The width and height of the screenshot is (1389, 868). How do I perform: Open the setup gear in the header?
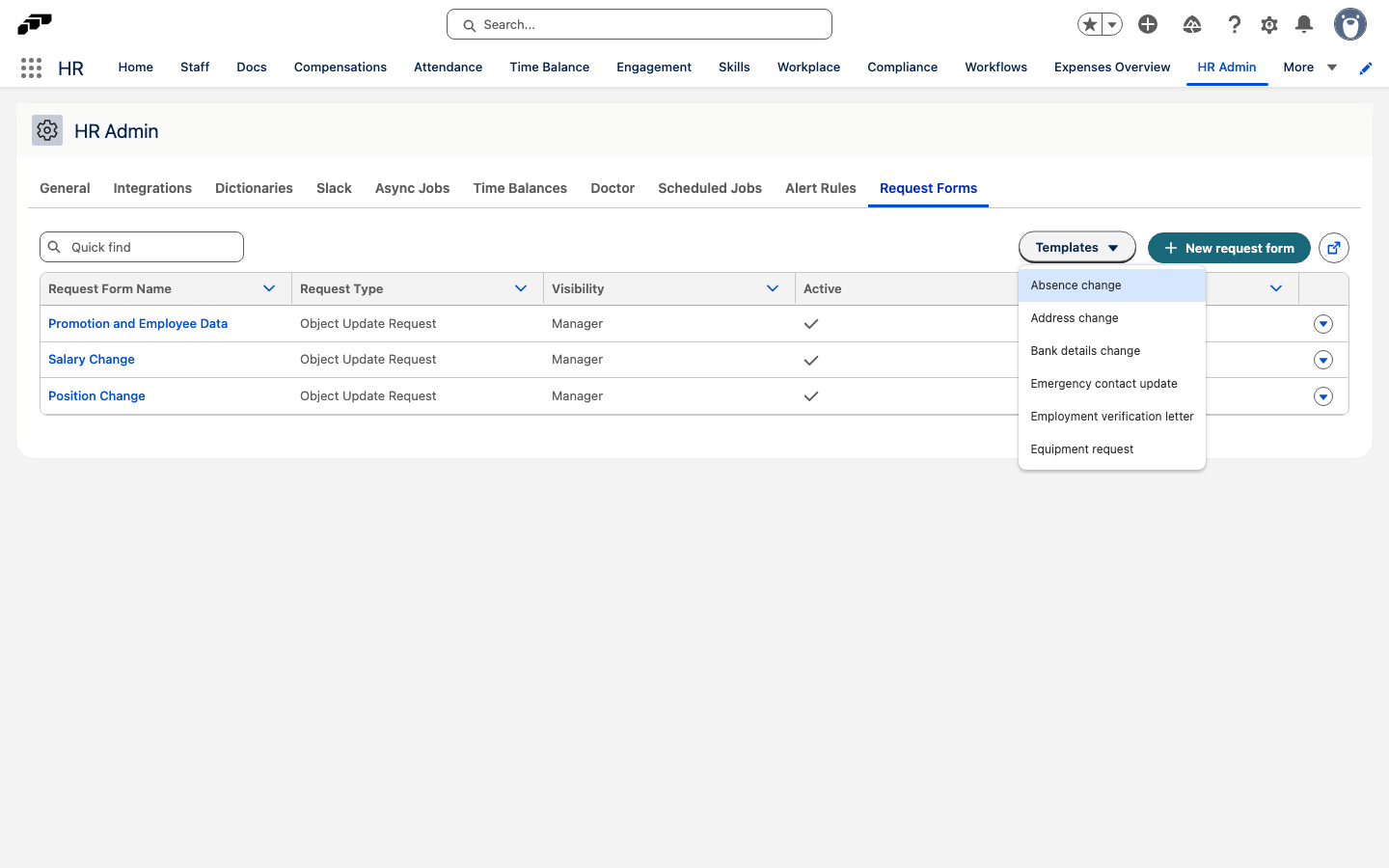[1269, 24]
